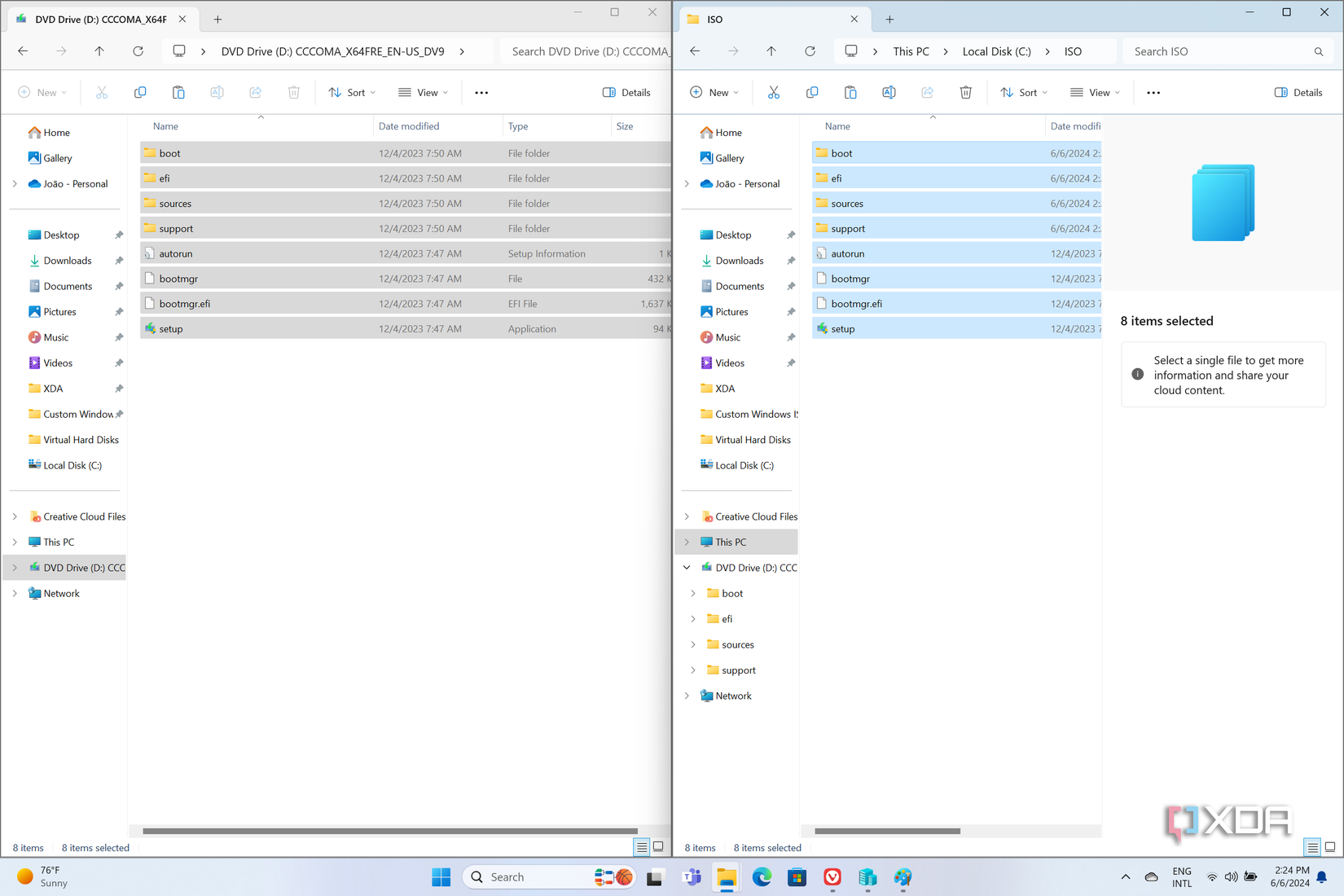Open the See more menu with the ellipsis

tap(1153, 92)
